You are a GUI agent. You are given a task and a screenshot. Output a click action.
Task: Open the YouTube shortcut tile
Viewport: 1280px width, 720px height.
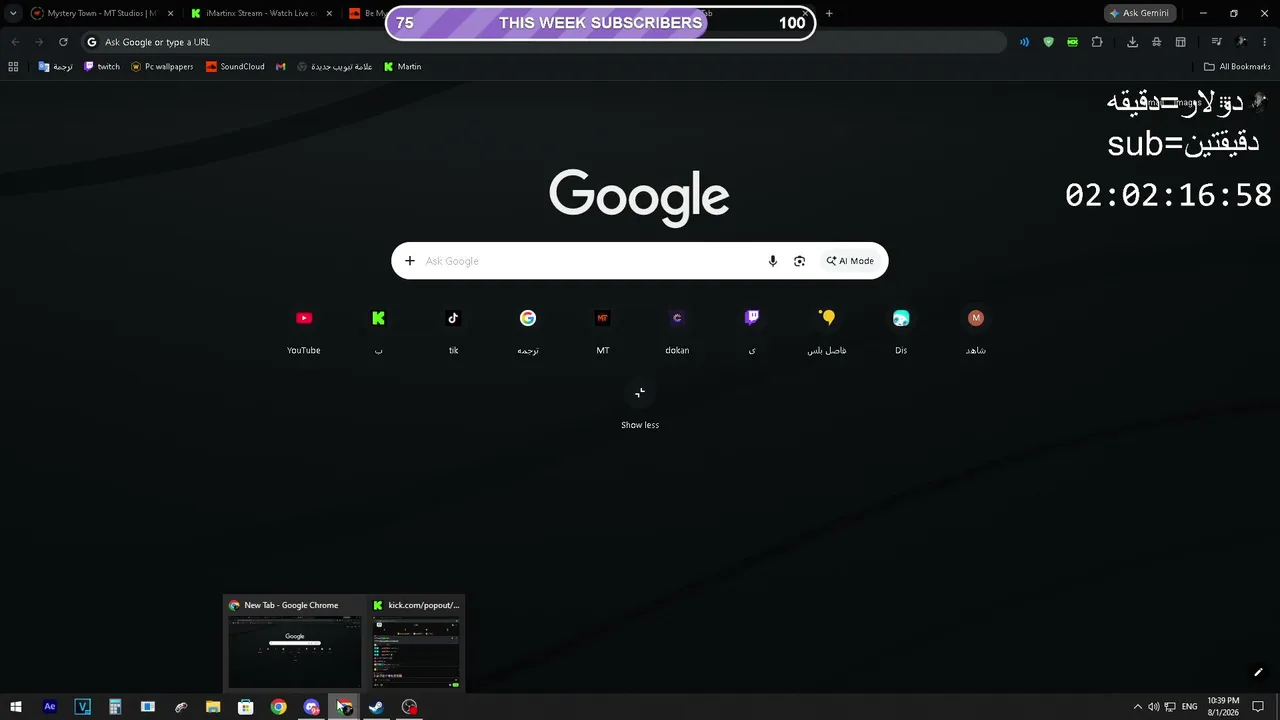tap(304, 330)
